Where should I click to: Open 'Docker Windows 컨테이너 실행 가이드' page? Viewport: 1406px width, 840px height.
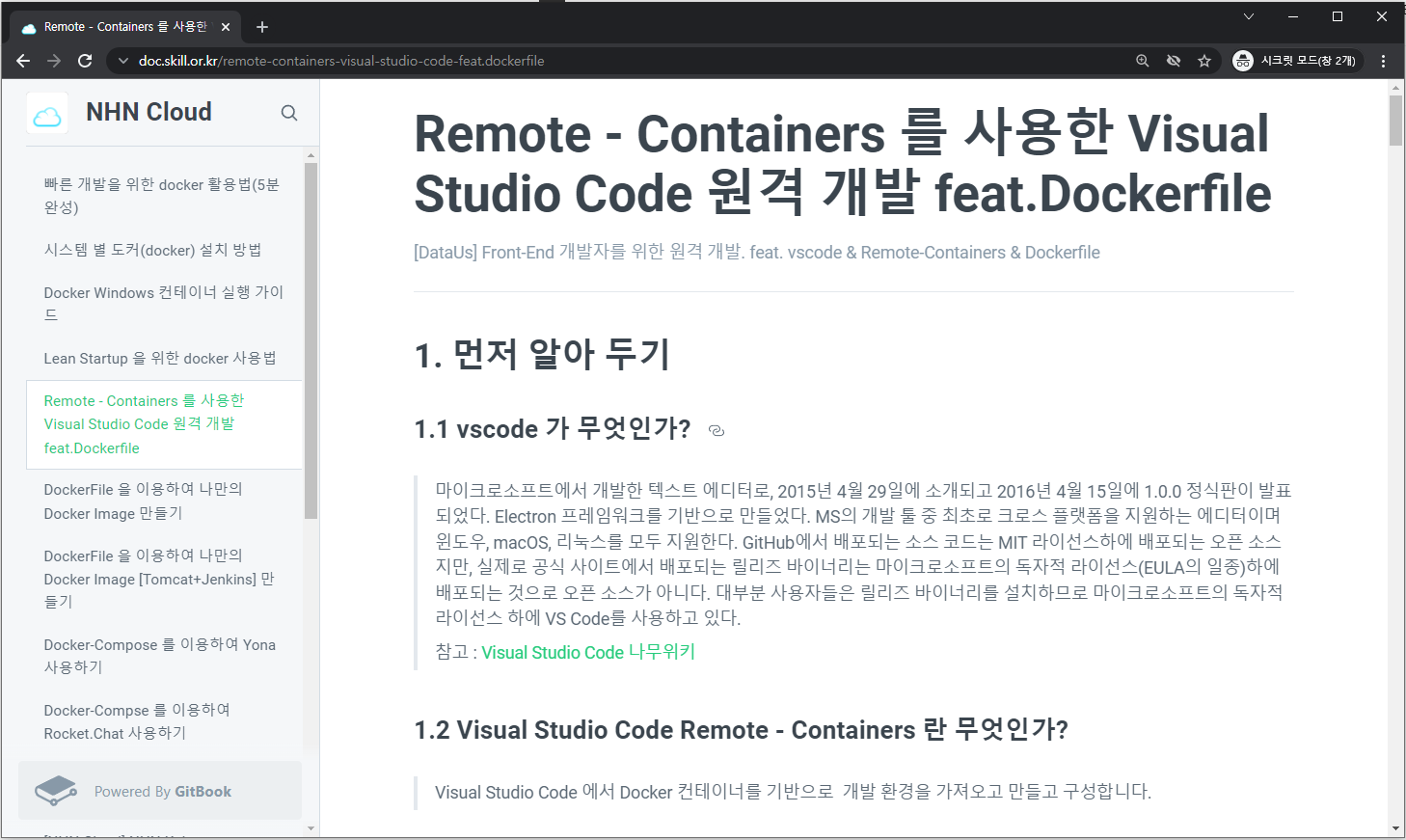point(163,304)
